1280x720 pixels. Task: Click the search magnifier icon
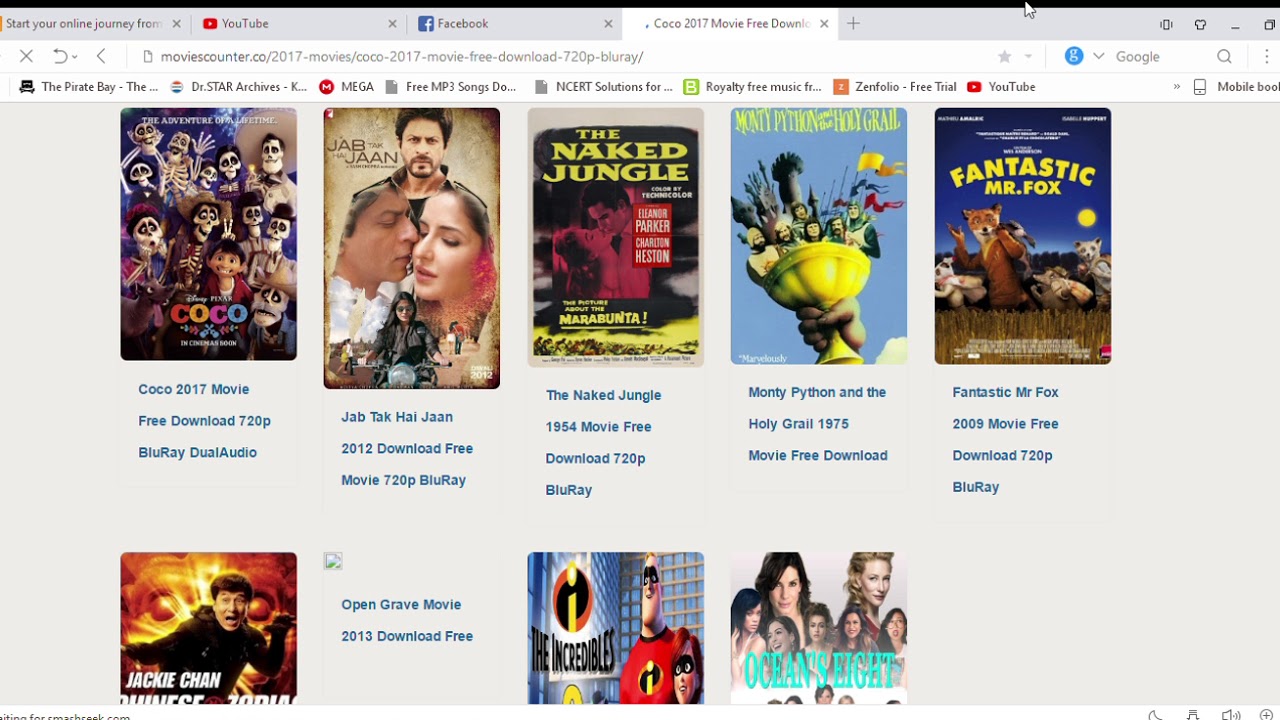pos(1224,57)
